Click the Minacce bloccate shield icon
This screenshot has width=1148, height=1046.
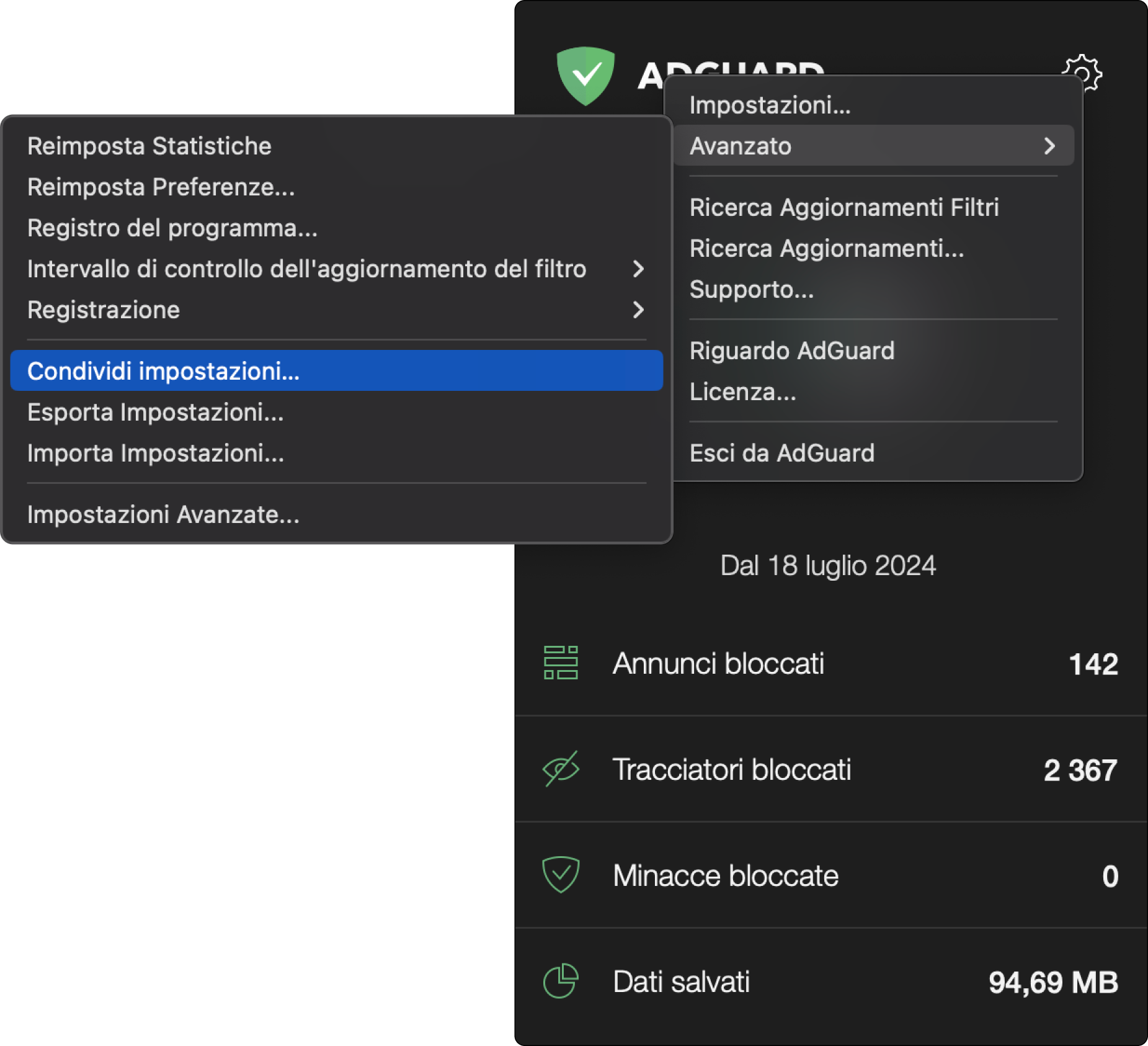561,875
